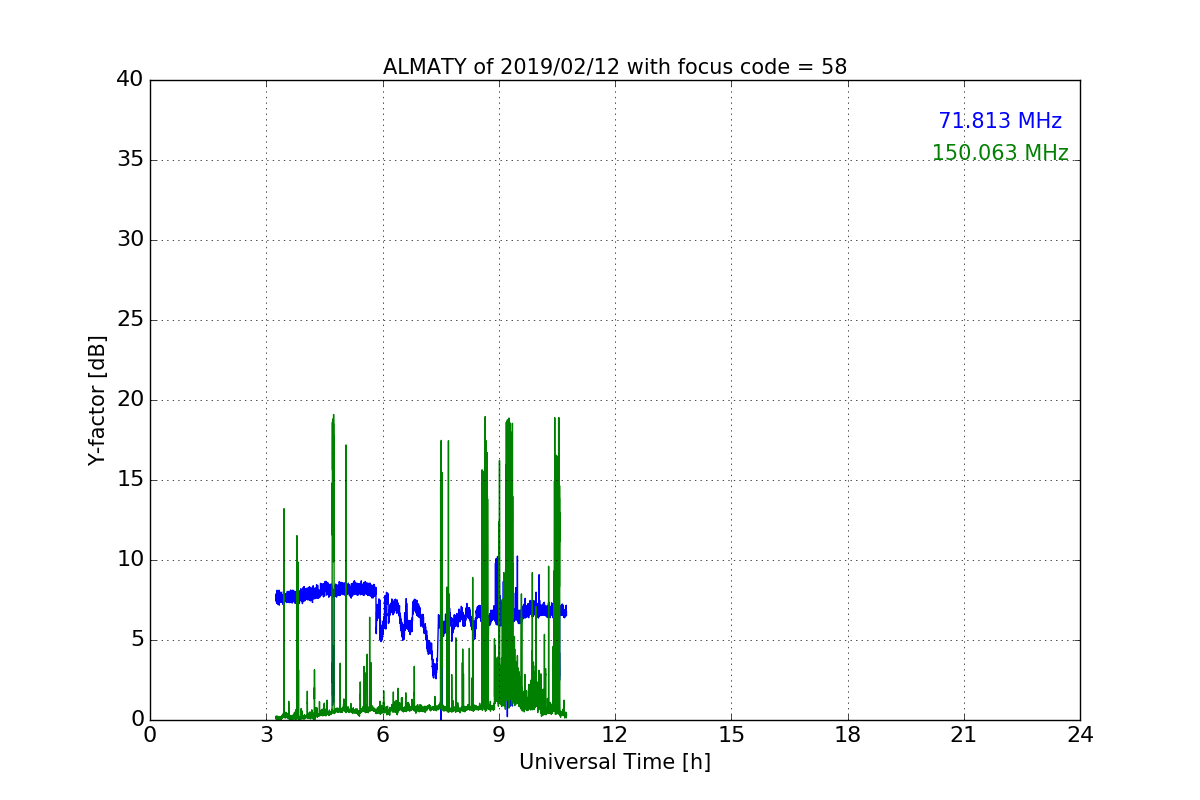Viewport: 1200px width, 800px height.
Task: Click the y-axis tick label 40
Action: coord(130,80)
